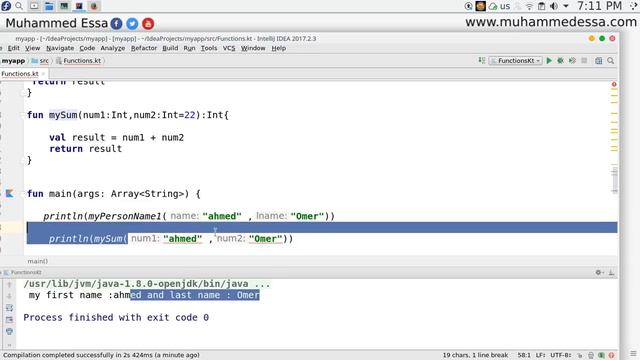This screenshot has width=640, height=360.
Task: Click the print icon in the run console
Action: (9, 331)
